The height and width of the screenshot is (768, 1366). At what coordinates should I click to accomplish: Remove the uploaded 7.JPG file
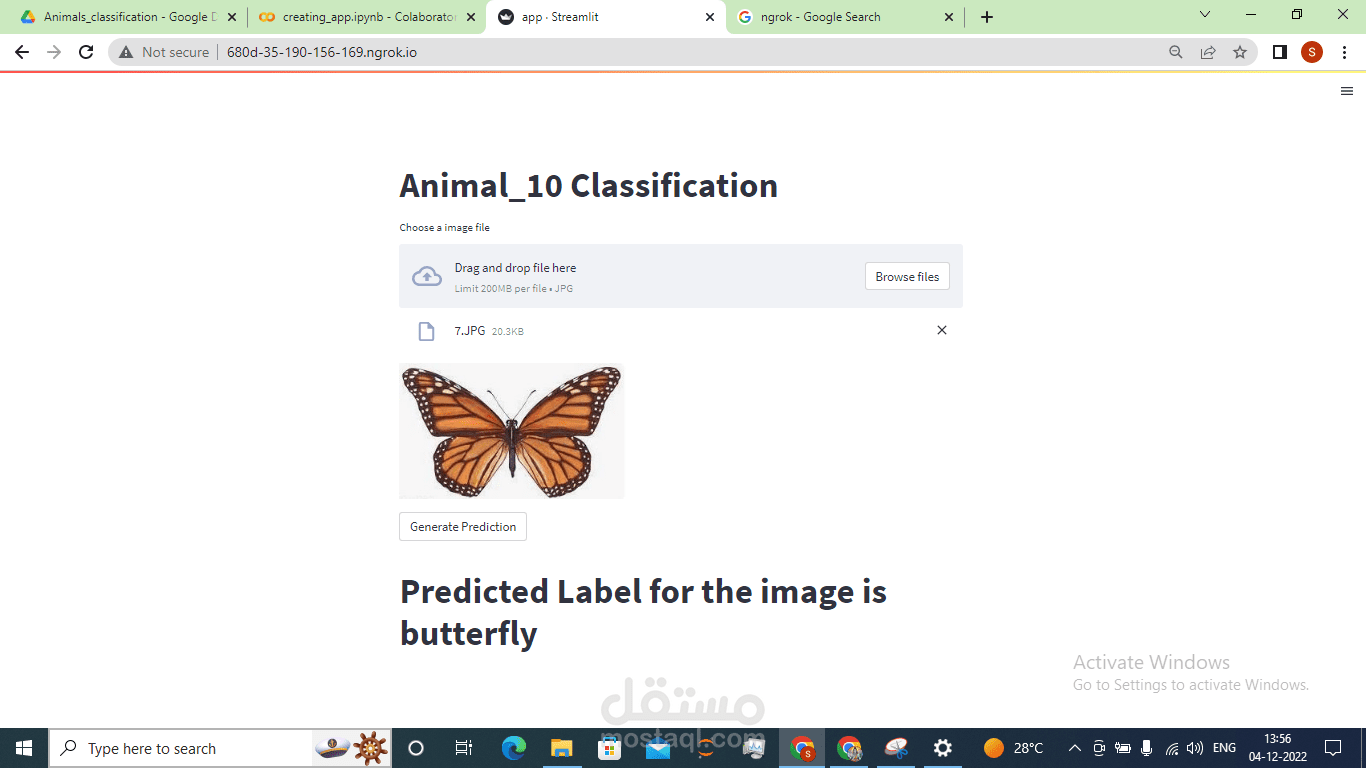(x=941, y=330)
